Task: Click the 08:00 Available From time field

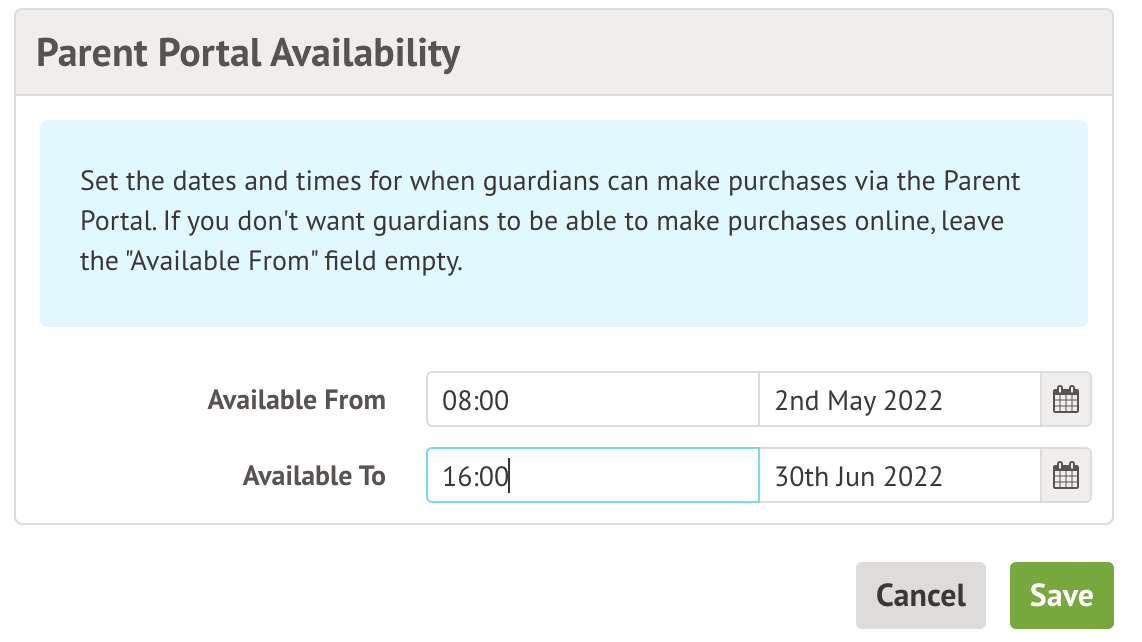Action: coord(592,400)
